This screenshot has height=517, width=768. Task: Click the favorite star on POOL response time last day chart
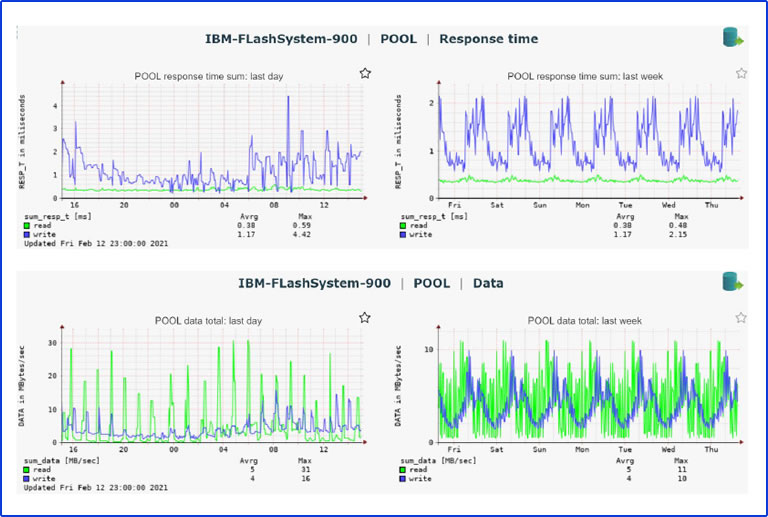(x=365, y=73)
